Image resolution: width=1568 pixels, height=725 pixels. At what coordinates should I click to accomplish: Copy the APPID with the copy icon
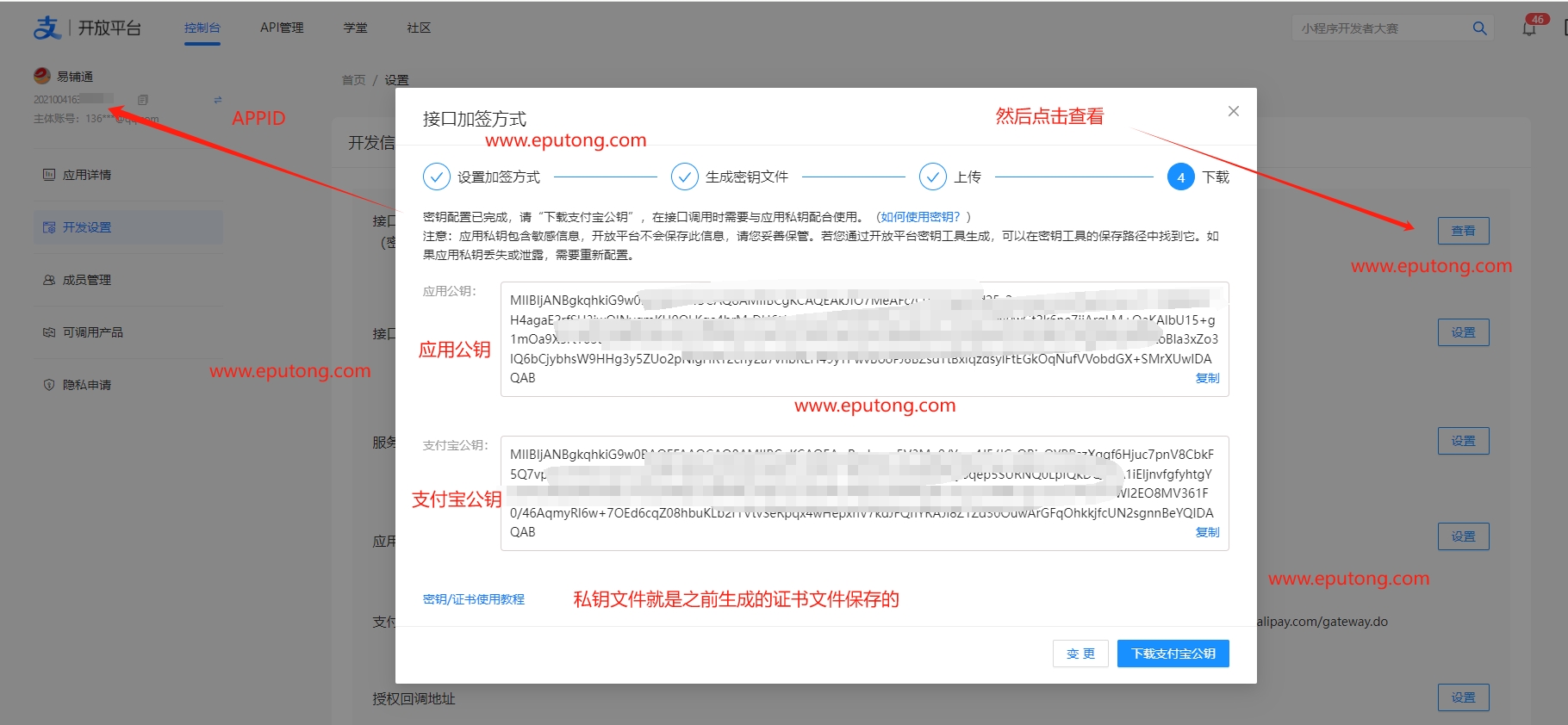(143, 100)
